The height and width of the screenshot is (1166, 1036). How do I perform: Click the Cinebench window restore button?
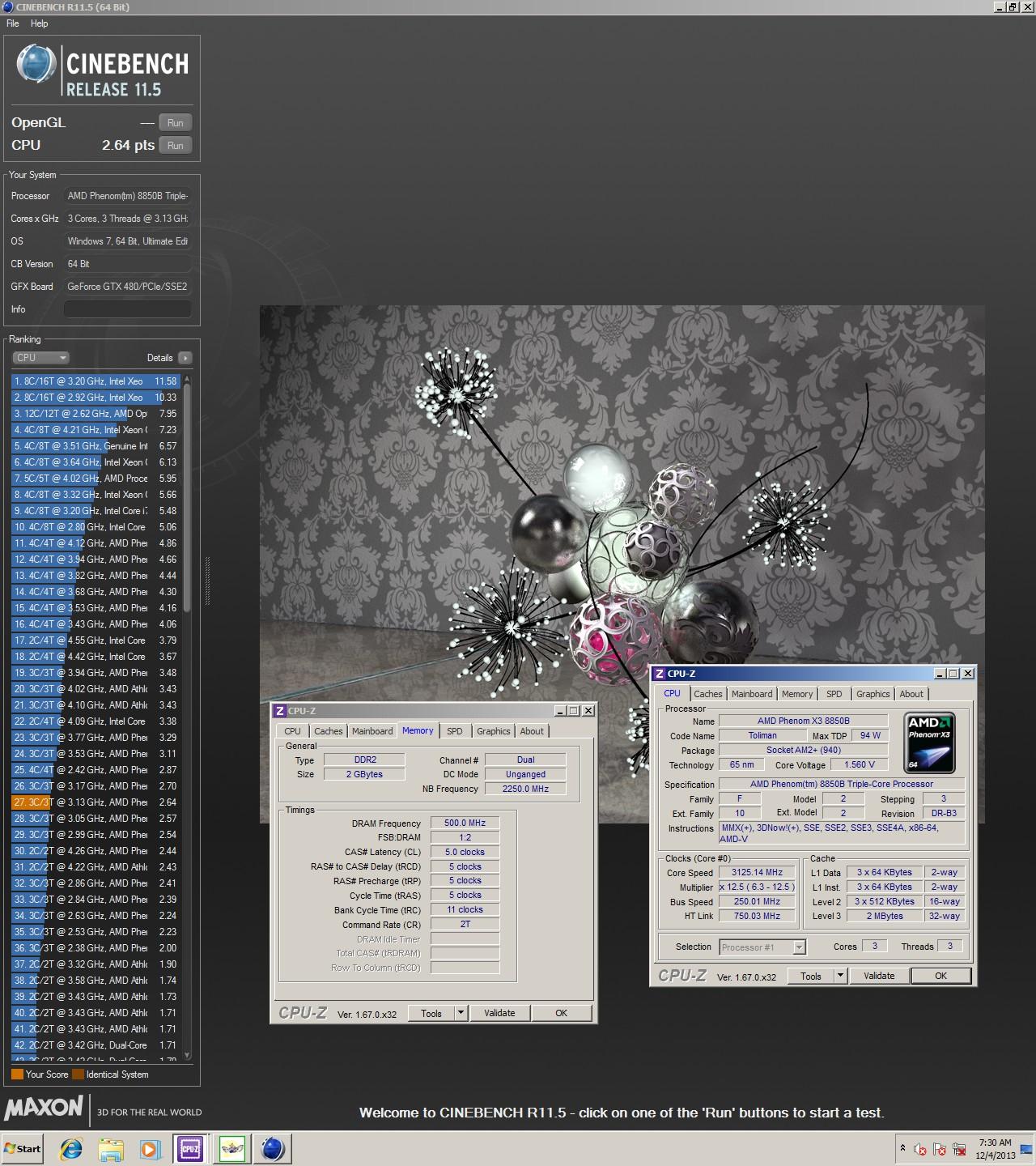[1012, 7]
